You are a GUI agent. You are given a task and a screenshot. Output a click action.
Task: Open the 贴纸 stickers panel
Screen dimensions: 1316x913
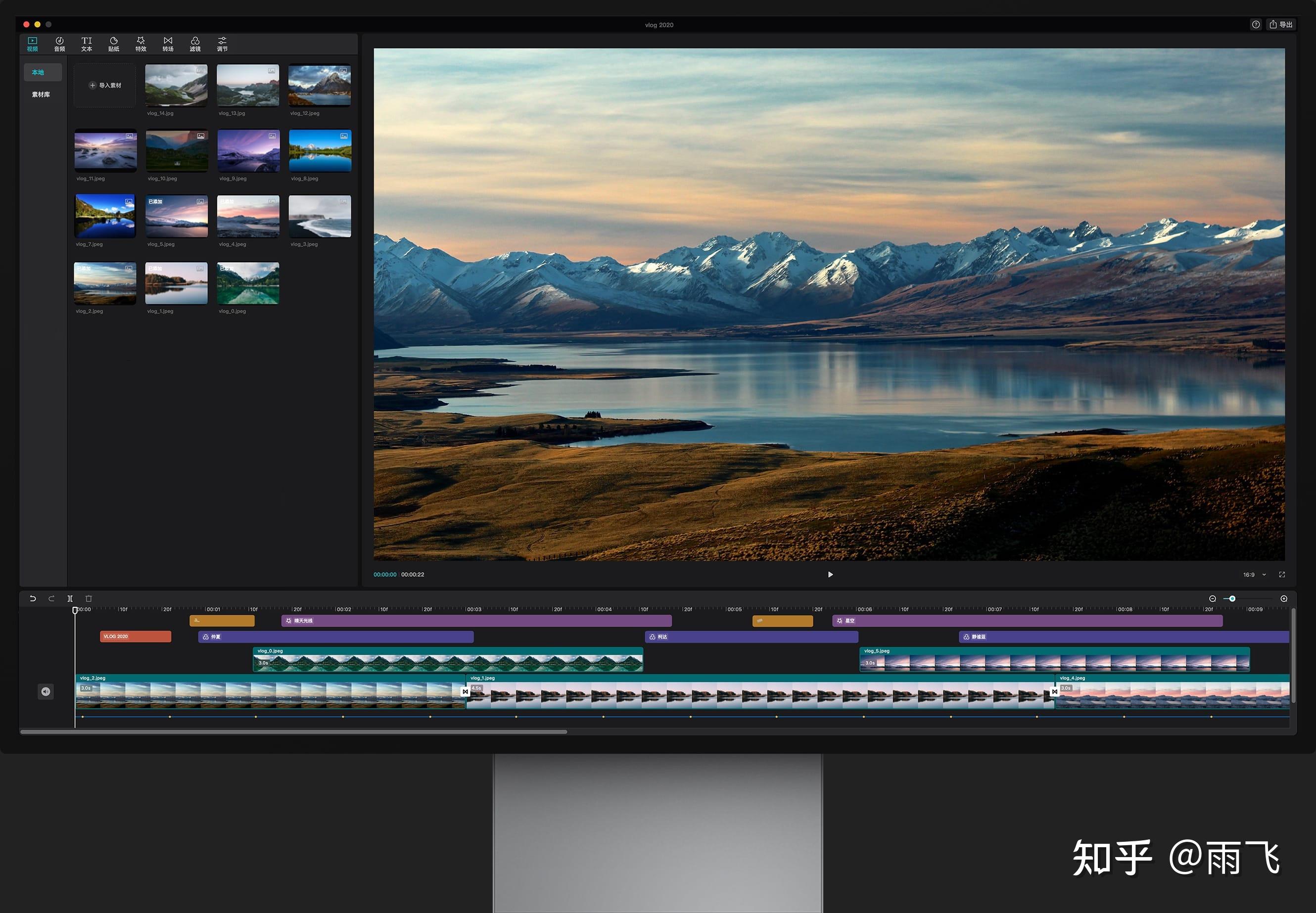114,44
